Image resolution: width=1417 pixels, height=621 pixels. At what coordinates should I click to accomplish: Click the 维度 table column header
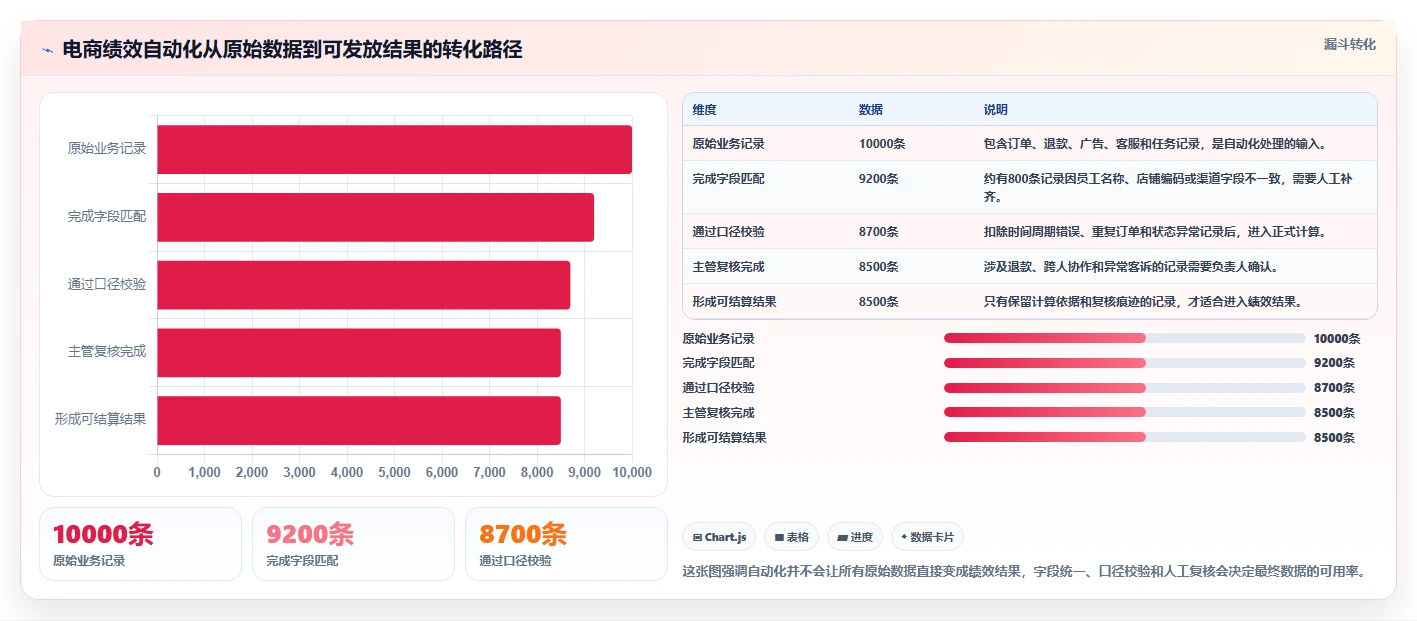tap(704, 110)
